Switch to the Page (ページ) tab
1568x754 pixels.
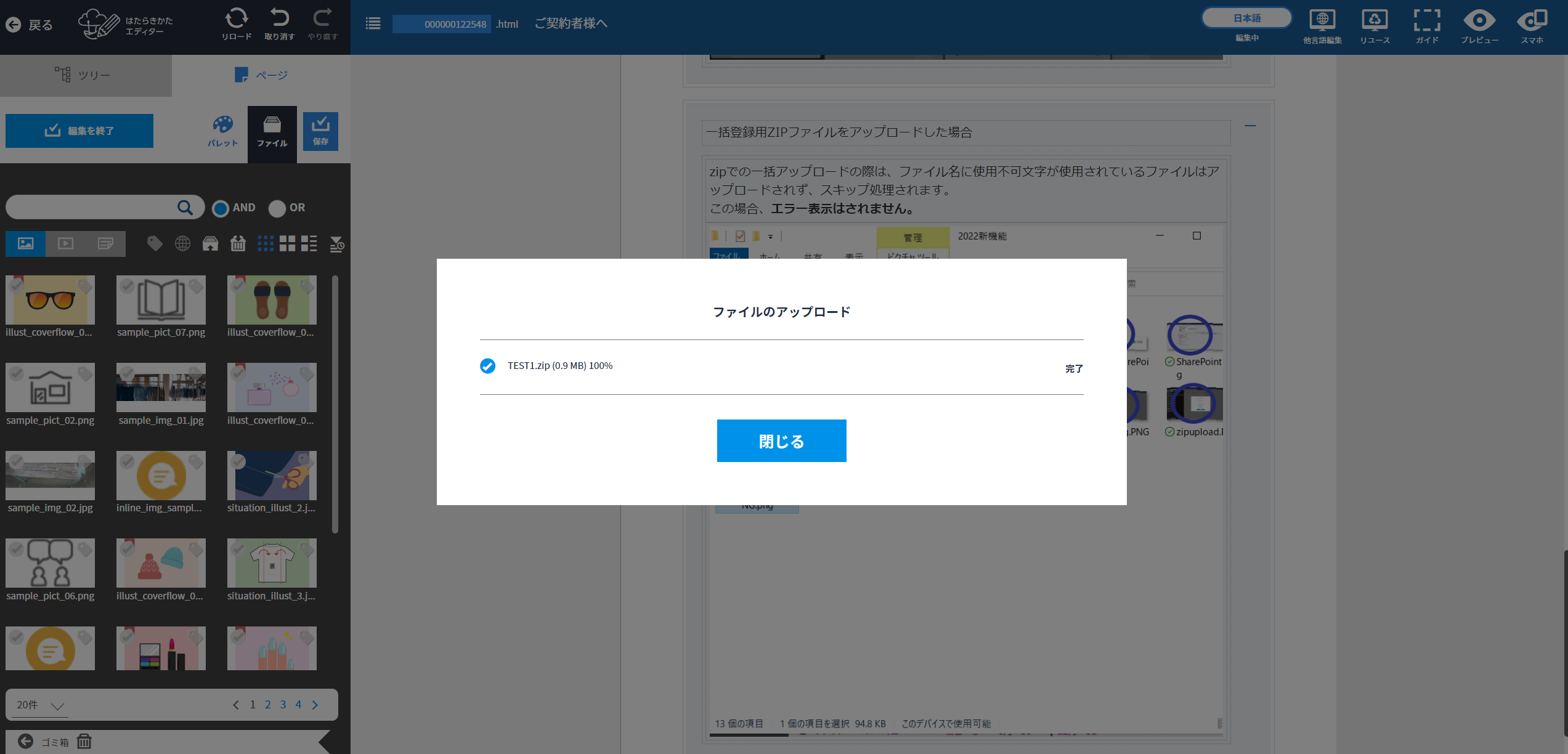pyautogui.click(x=261, y=75)
